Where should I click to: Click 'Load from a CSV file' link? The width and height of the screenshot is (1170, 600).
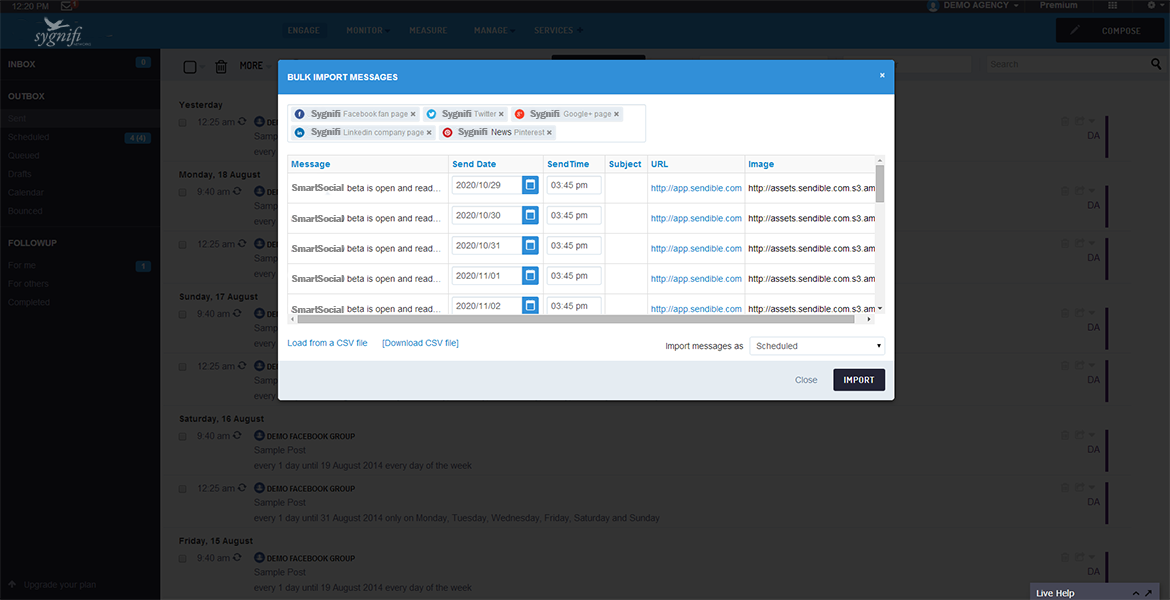(327, 343)
